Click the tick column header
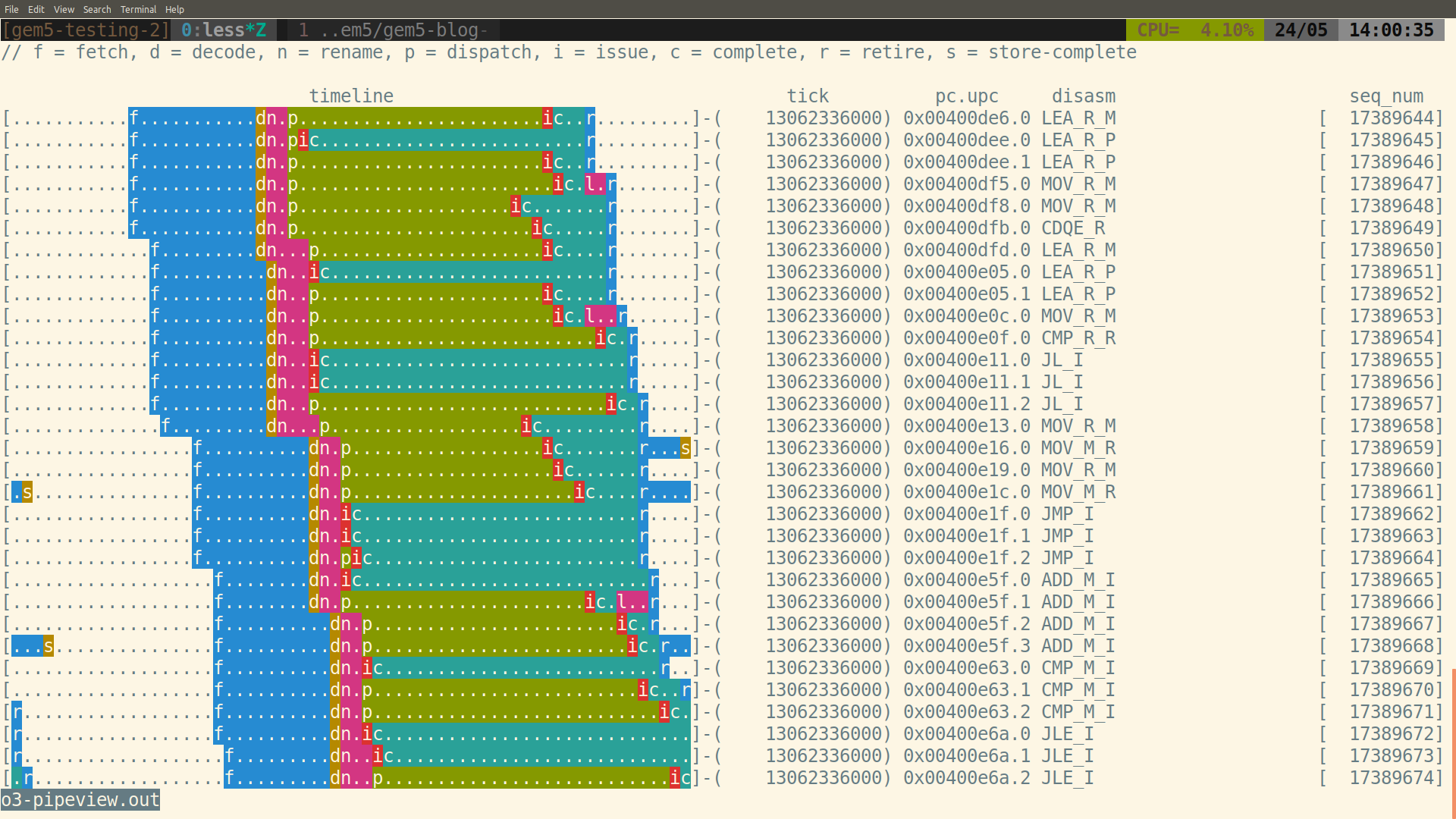The width and height of the screenshot is (1456, 819). coord(808,96)
